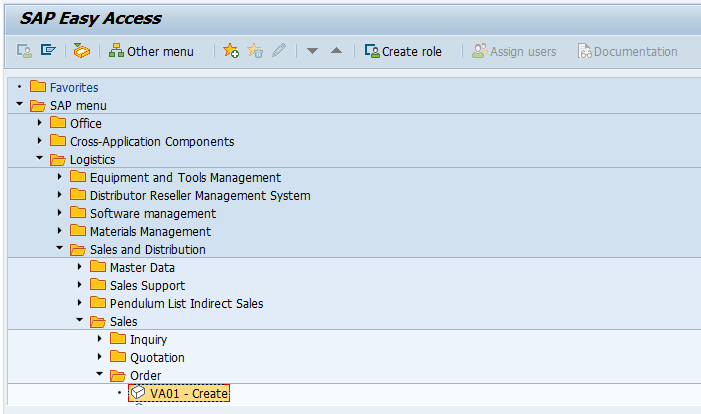Click the SAP Business Workplace toolbar icon
This screenshot has height=414, width=701.
point(81,51)
